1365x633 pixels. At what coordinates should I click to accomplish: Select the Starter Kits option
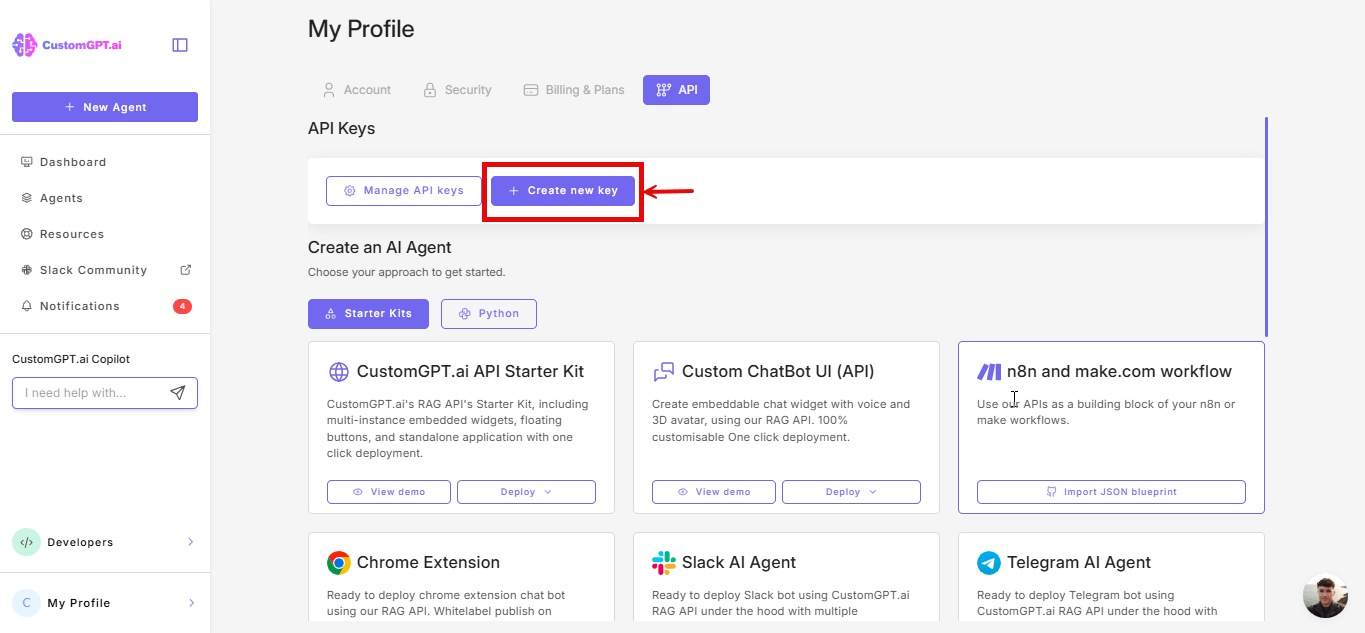368,314
